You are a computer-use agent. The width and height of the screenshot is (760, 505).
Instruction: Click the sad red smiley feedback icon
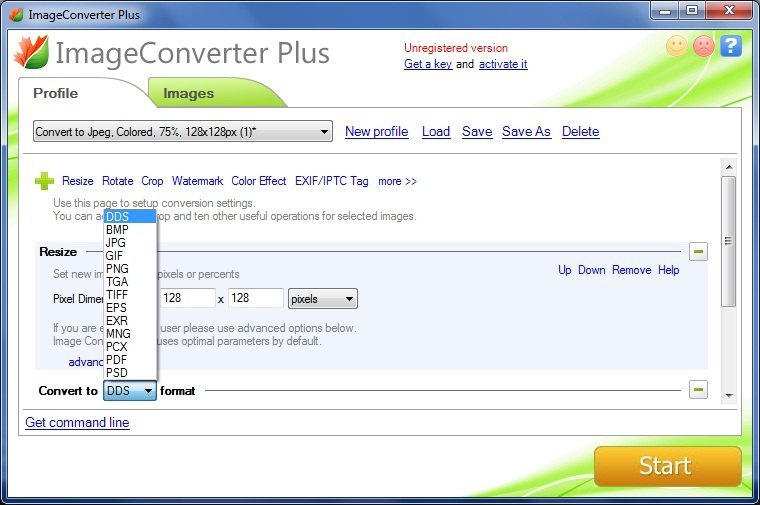[704, 46]
